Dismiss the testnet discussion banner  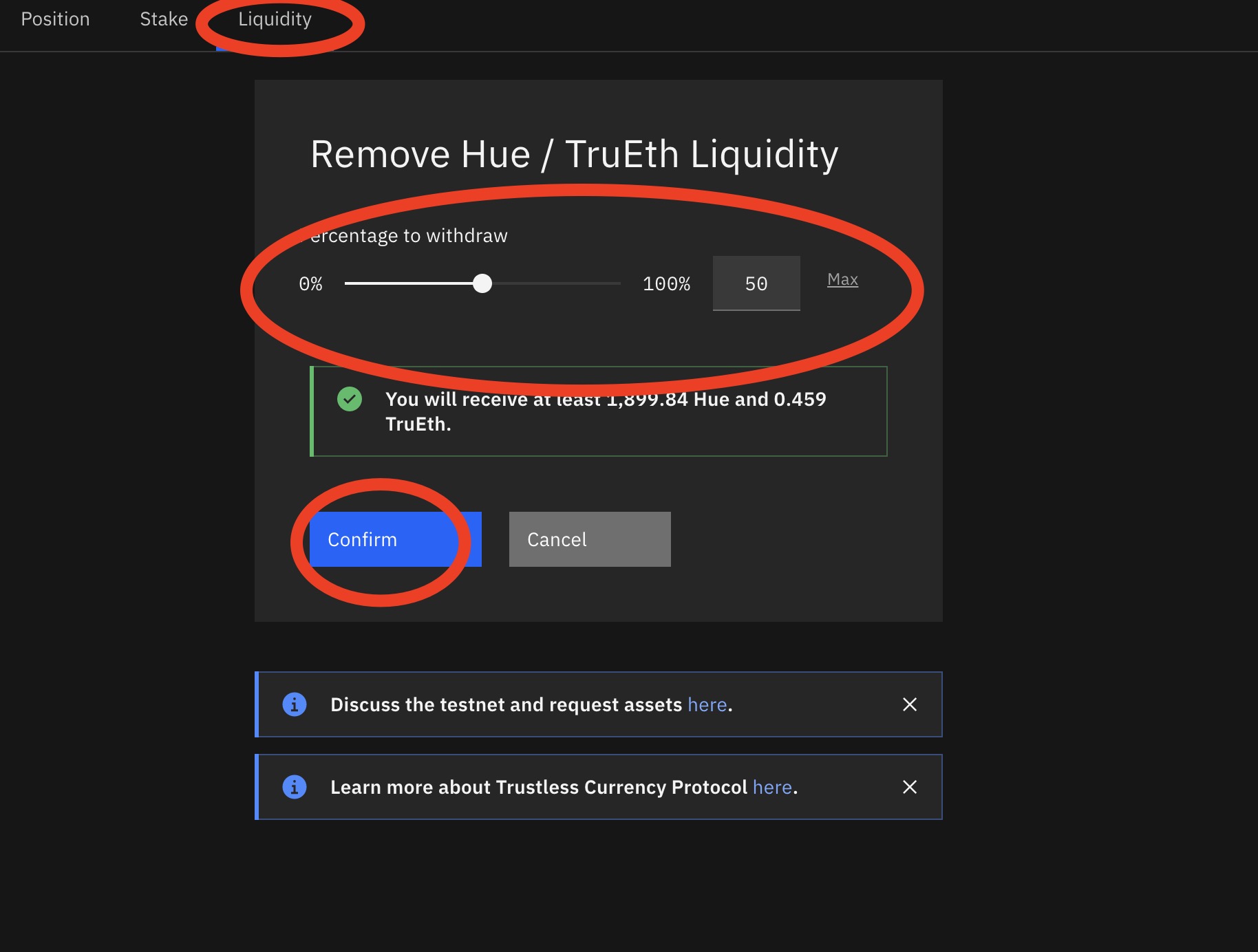click(x=909, y=704)
